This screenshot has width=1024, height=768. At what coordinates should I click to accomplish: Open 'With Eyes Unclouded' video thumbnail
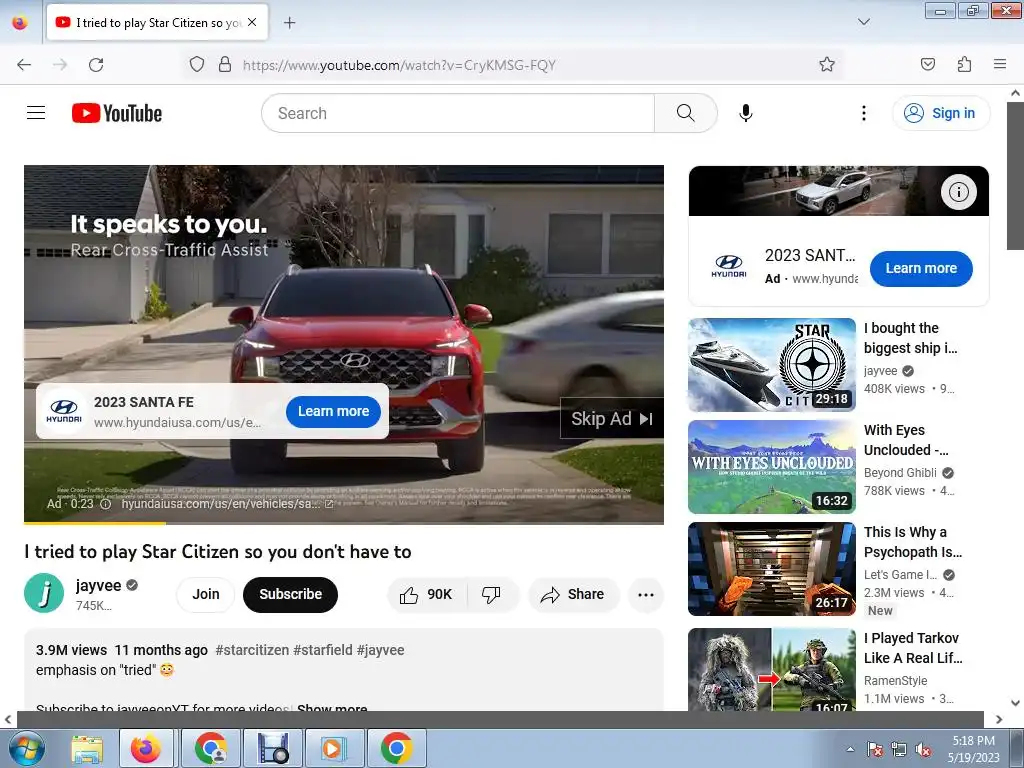[771, 466]
